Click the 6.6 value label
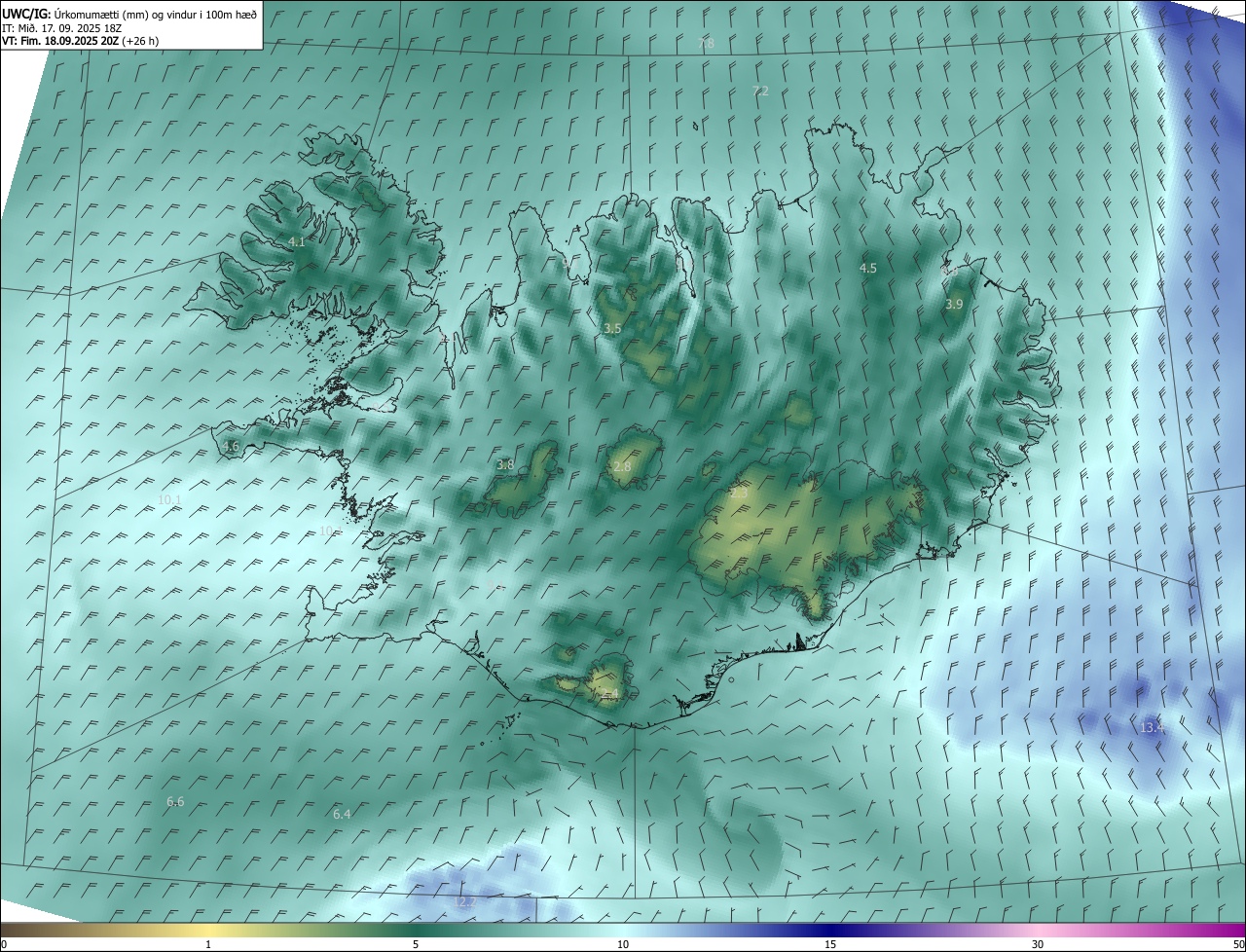The image size is (1246, 952). tap(175, 802)
